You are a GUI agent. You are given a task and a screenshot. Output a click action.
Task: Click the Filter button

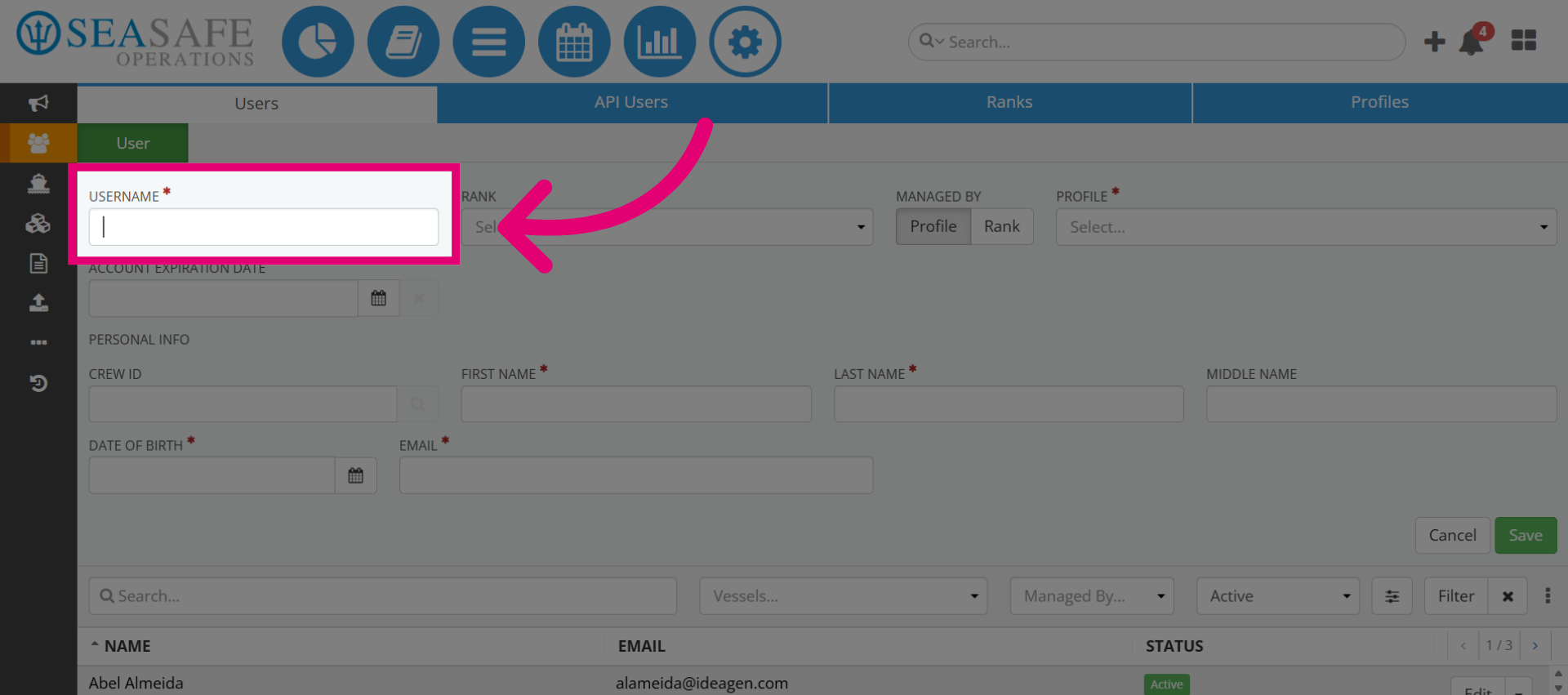[1456, 596]
